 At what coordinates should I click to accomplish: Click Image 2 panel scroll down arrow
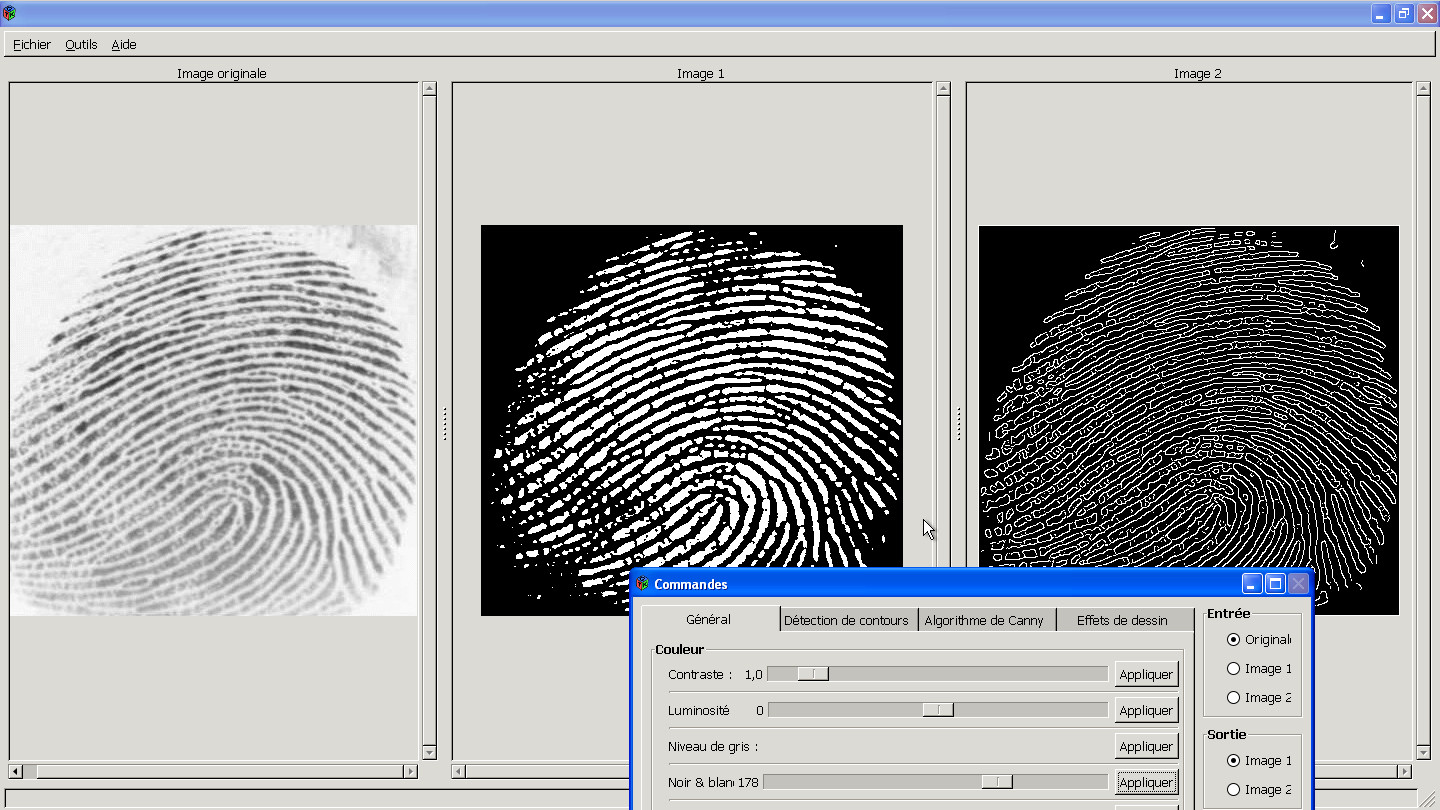tap(1424, 753)
